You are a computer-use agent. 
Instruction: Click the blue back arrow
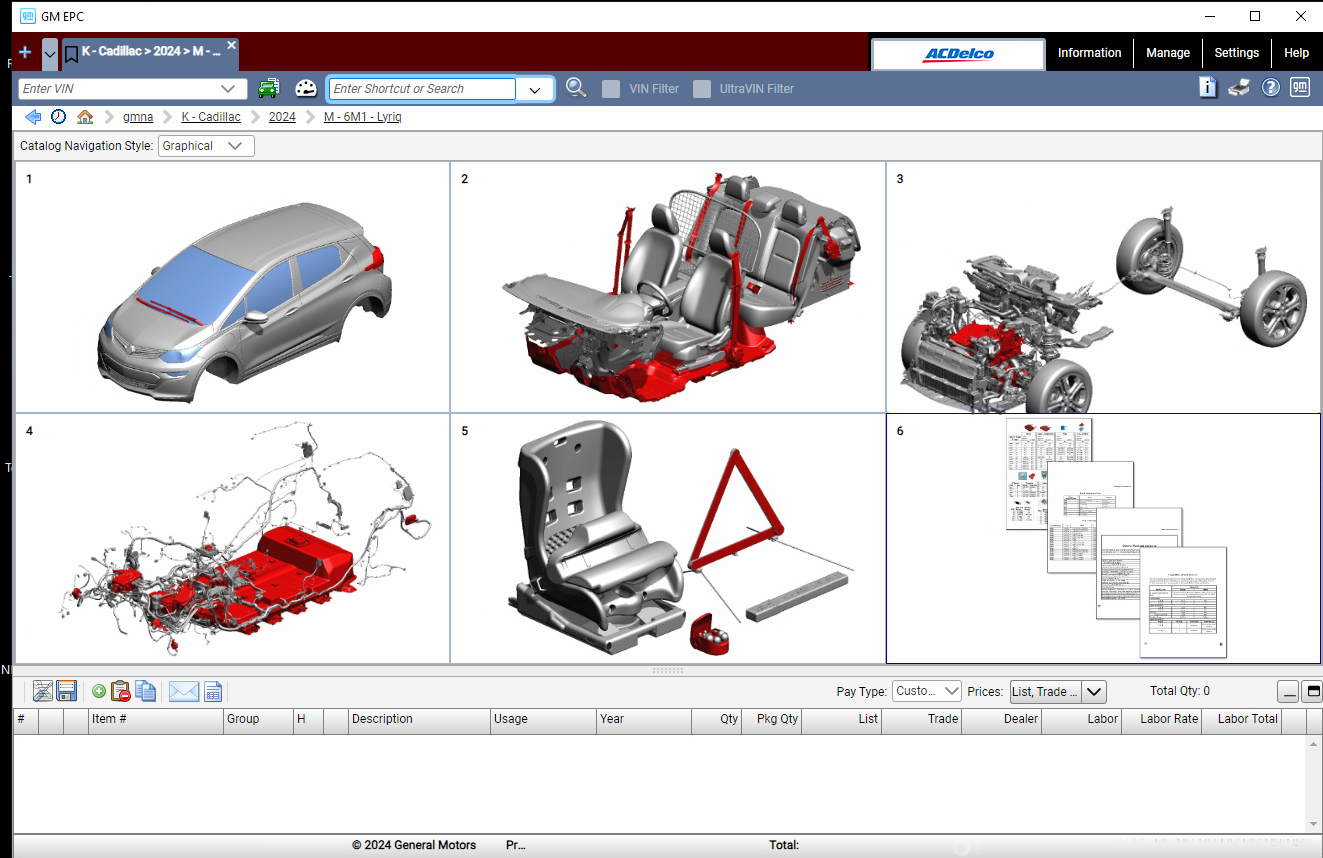tap(33, 117)
